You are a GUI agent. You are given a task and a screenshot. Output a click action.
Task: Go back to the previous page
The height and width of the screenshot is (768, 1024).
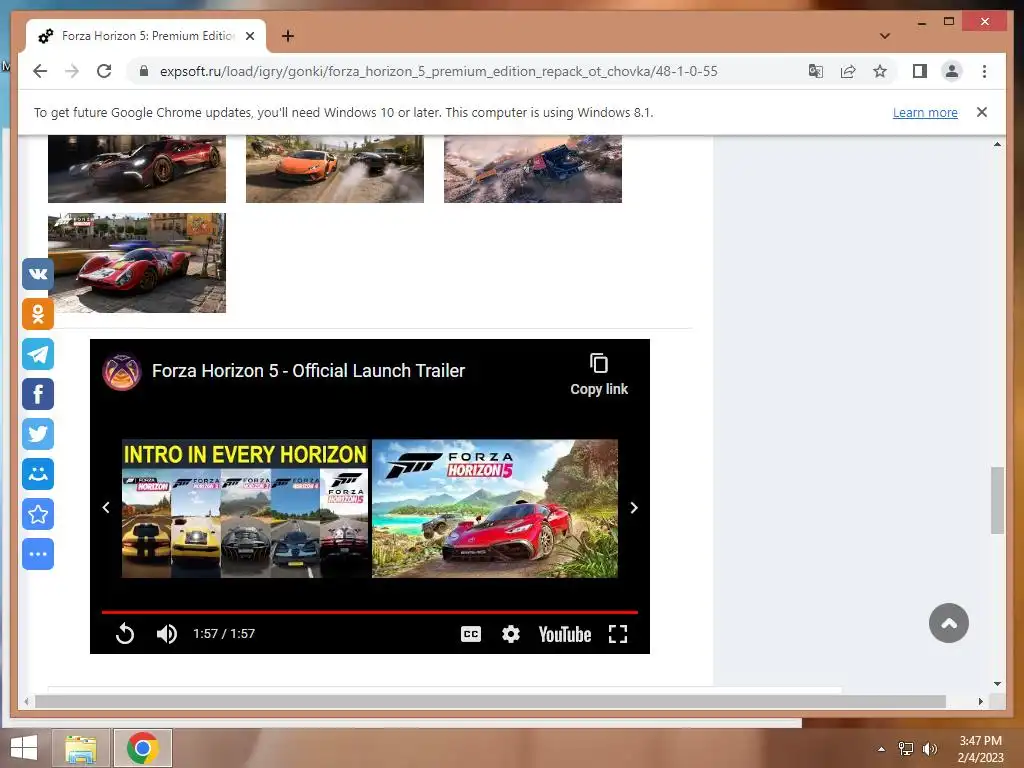click(x=40, y=71)
